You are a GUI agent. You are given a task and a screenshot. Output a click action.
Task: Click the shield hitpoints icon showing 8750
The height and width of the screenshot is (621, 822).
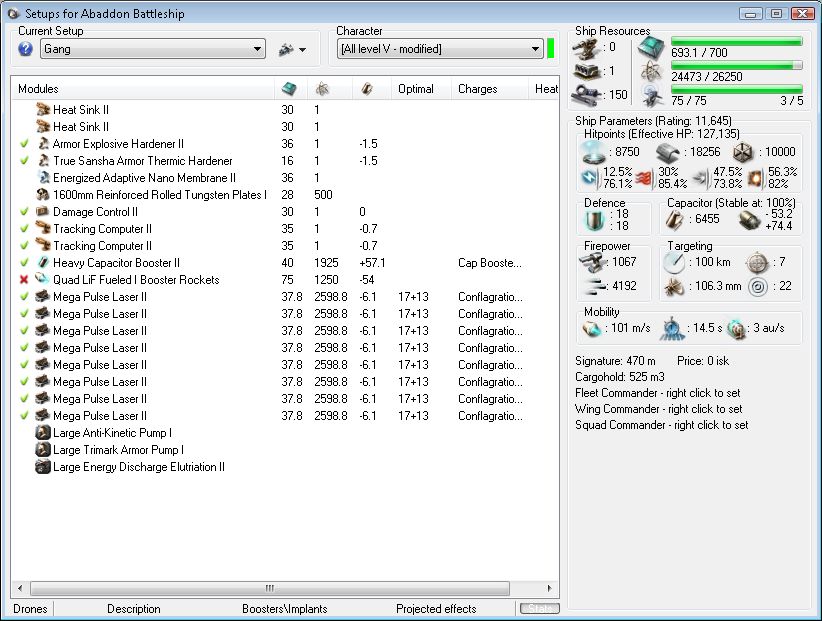pos(594,152)
